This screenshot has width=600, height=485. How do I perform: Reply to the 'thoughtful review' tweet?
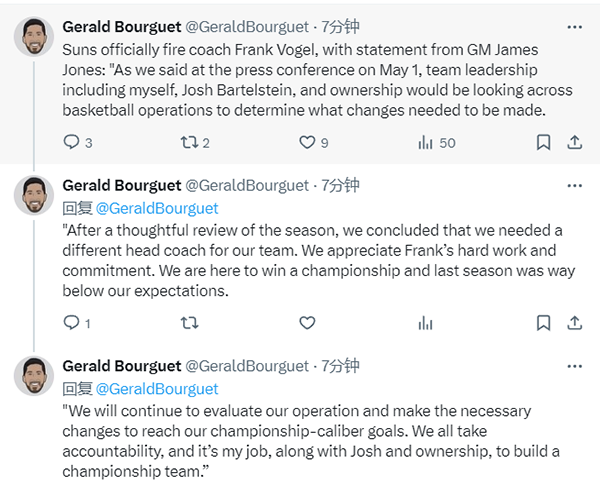tap(71, 323)
